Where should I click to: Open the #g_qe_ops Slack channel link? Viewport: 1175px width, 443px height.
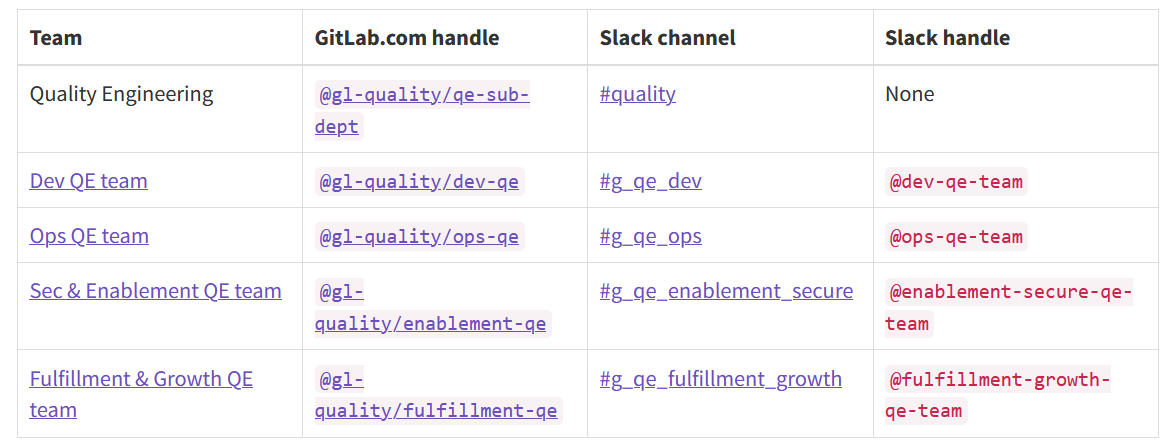(650, 236)
